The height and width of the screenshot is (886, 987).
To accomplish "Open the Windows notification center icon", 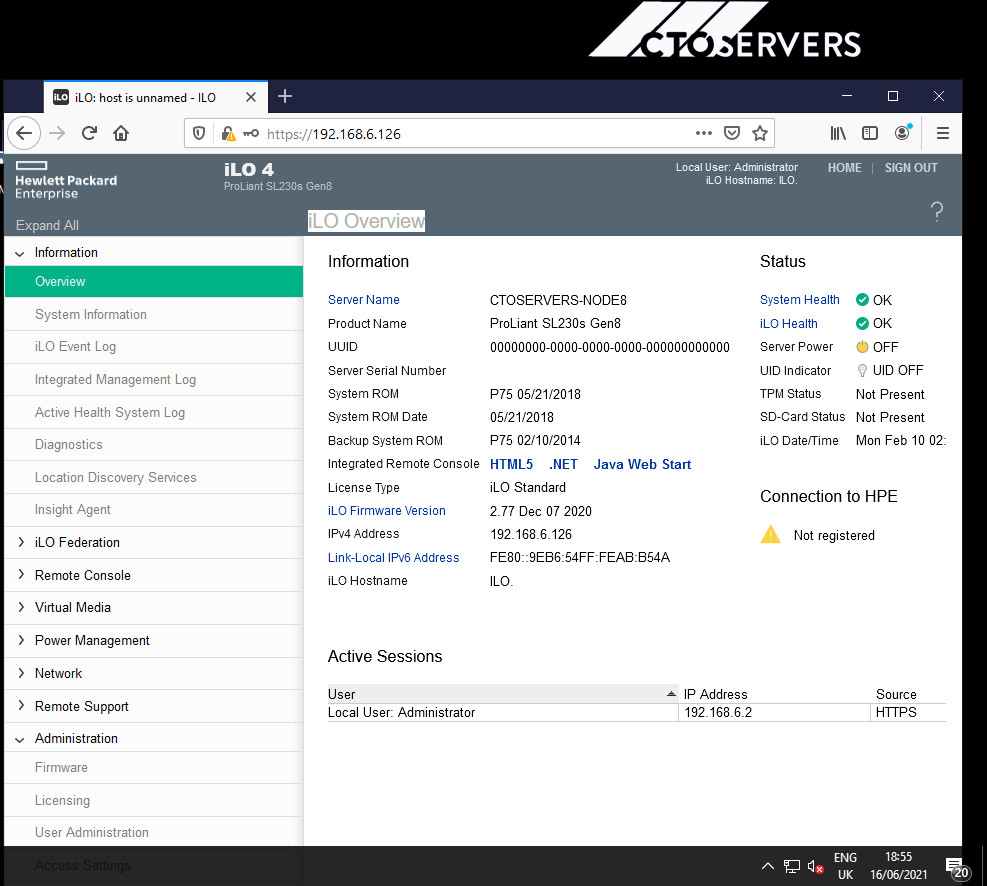I will 957,868.
